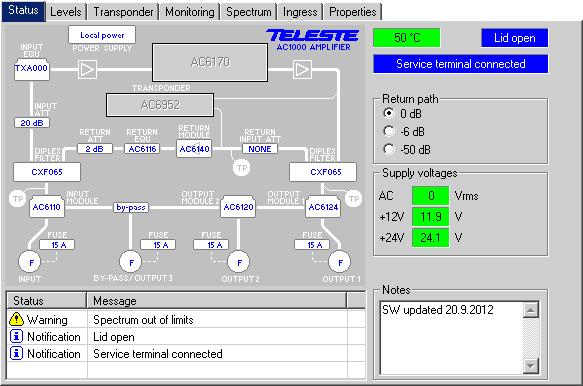Click the TP circle left of AC6110
The width and height of the screenshot is (583, 386).
17,199
